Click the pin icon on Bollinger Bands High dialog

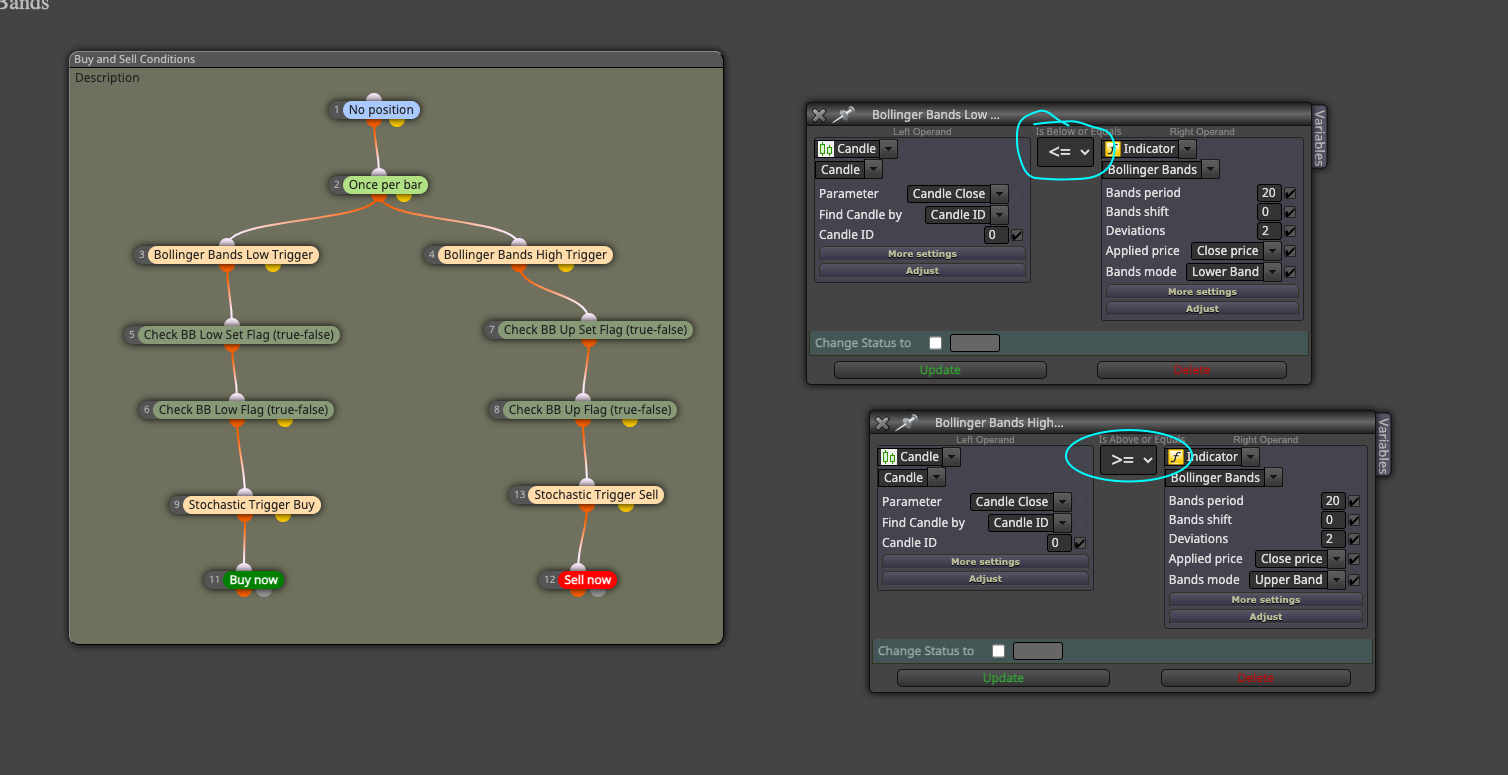[x=906, y=423]
